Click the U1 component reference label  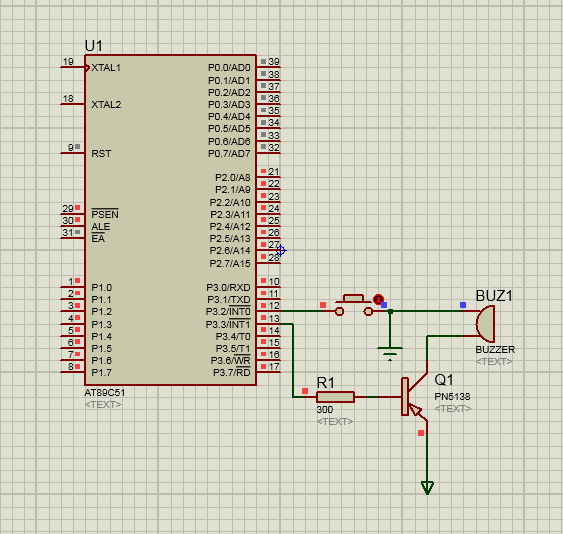pos(94,46)
